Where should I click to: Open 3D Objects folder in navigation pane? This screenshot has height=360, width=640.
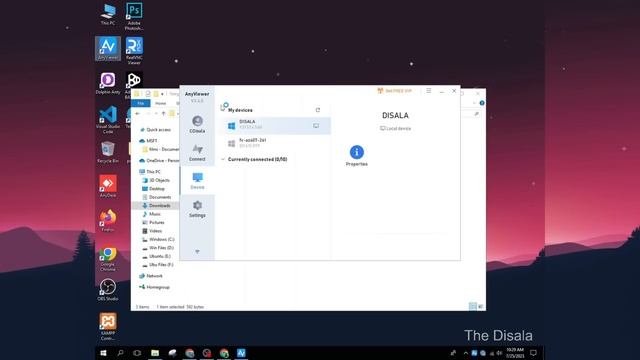(156, 180)
